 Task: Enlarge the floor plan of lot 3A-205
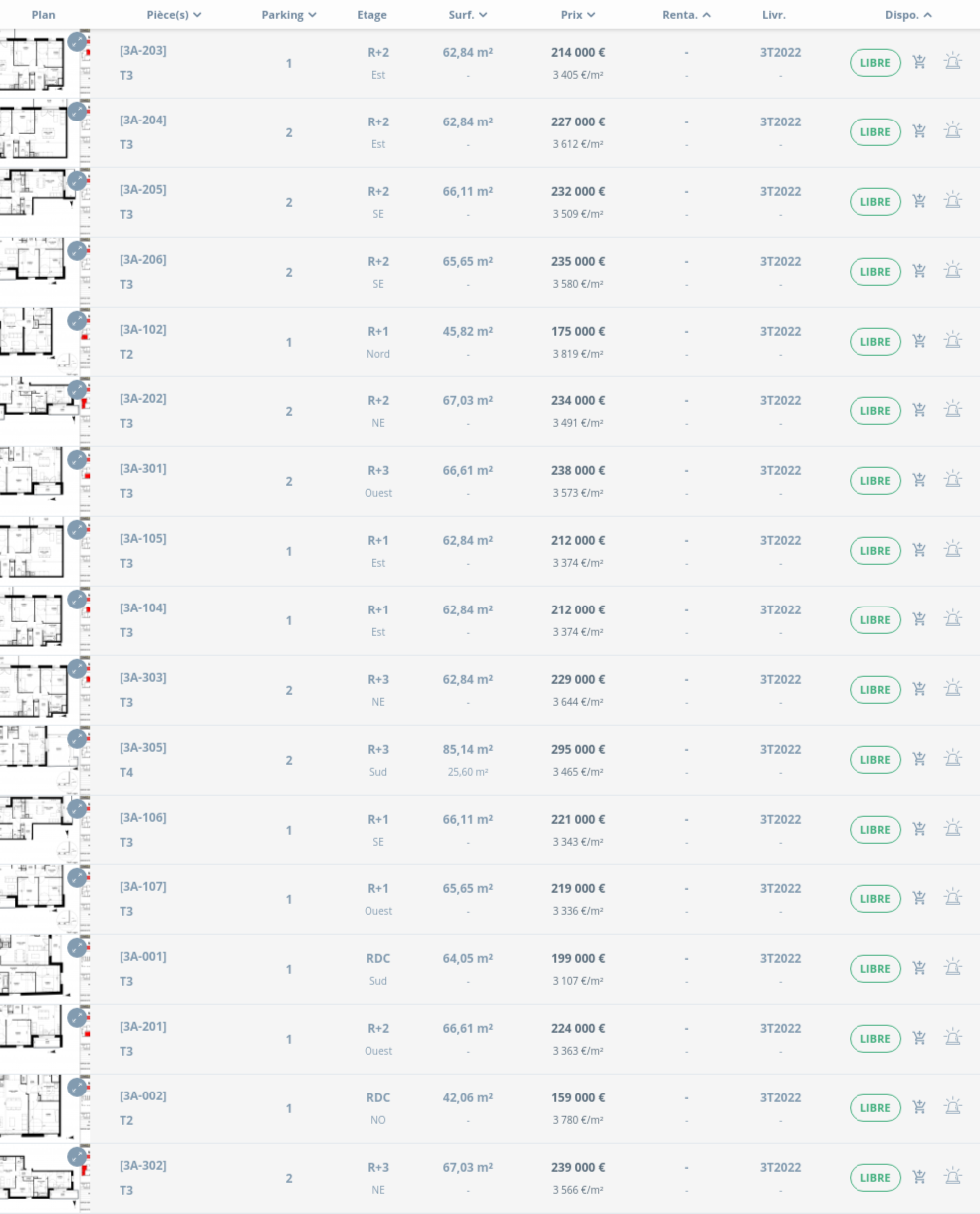[77, 181]
